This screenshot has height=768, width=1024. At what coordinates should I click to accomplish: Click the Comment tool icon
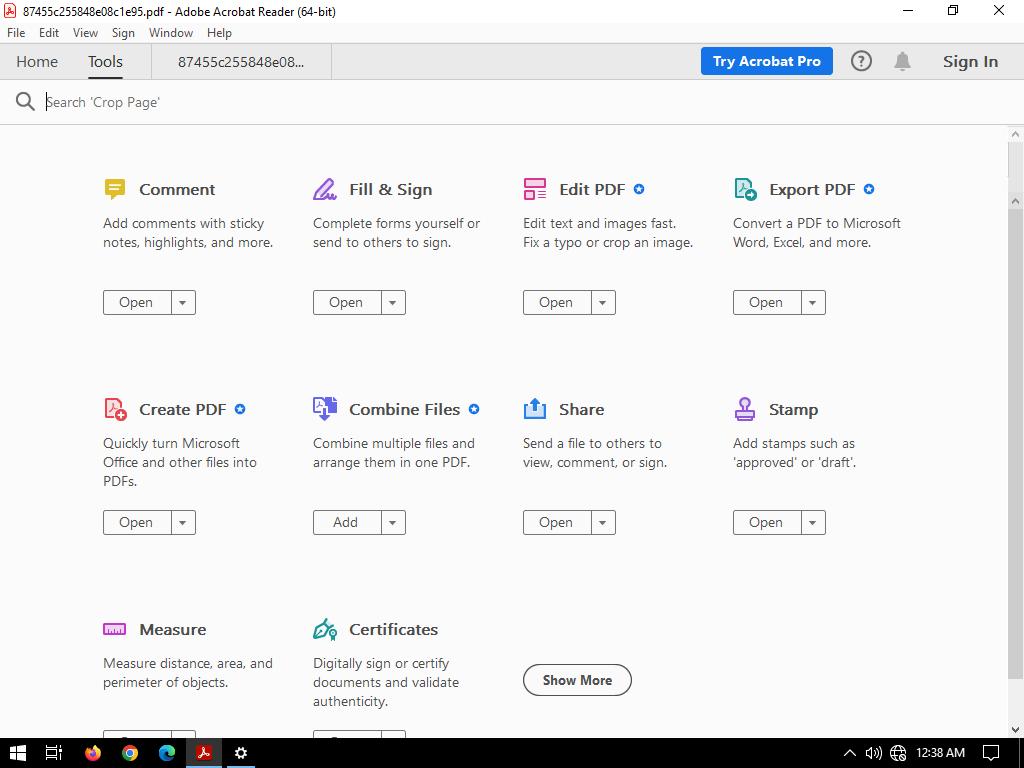pos(115,189)
